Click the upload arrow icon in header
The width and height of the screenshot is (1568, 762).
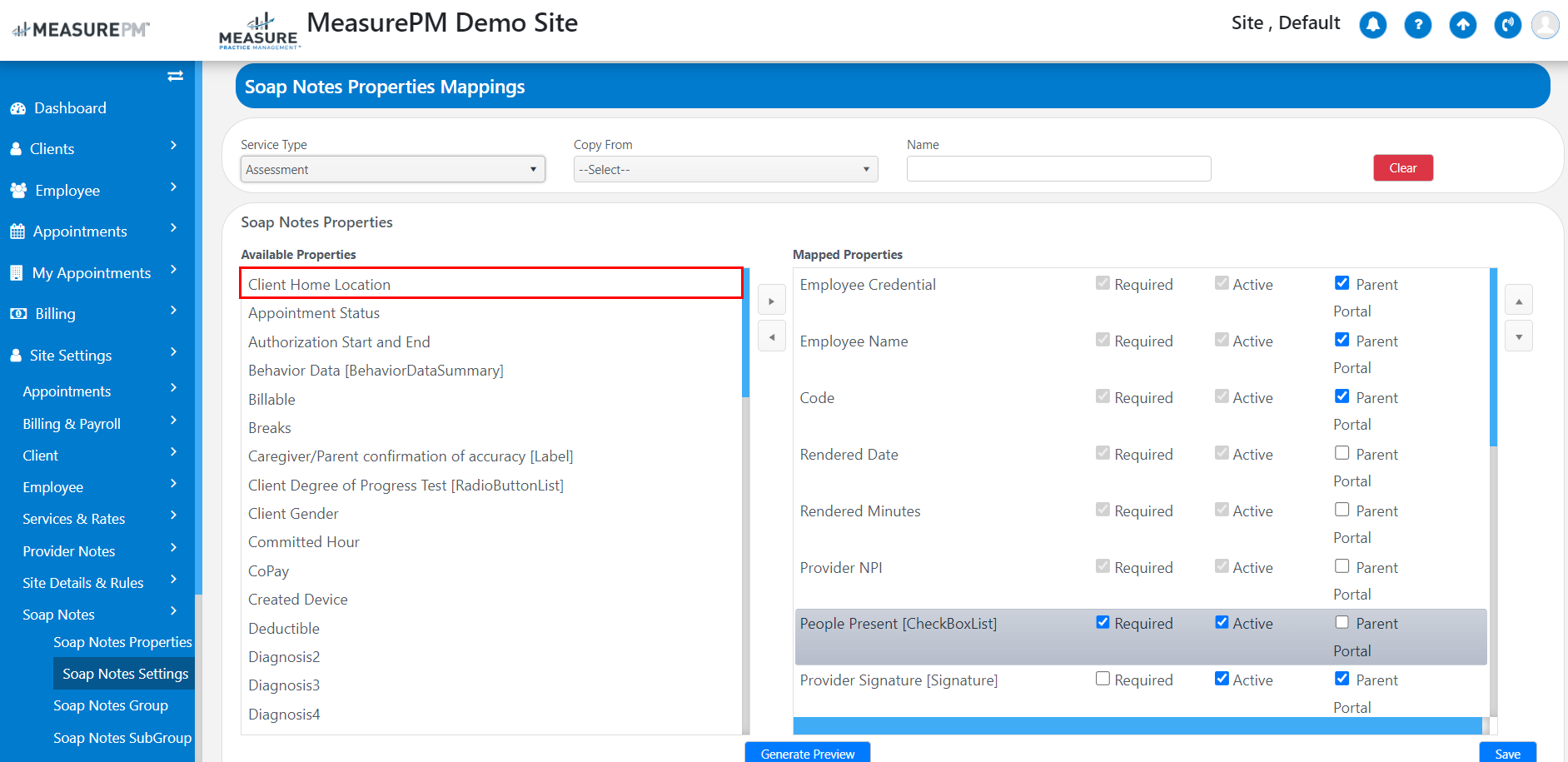pos(1463,25)
